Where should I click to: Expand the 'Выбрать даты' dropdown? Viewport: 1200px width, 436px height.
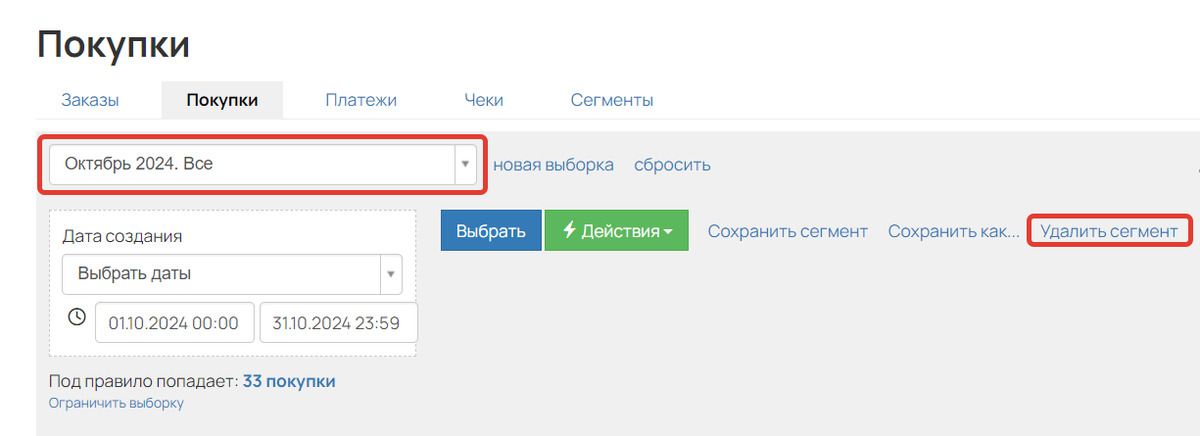[232, 273]
